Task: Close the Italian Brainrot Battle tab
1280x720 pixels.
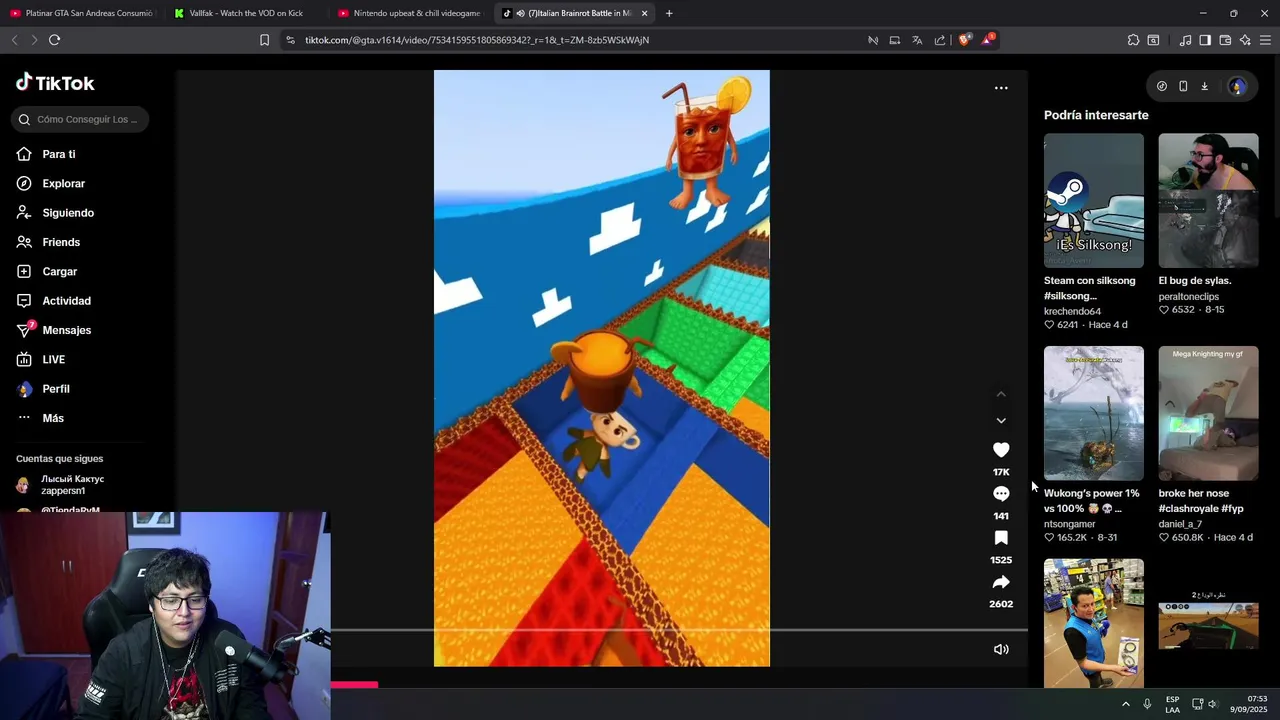Action: (x=644, y=13)
